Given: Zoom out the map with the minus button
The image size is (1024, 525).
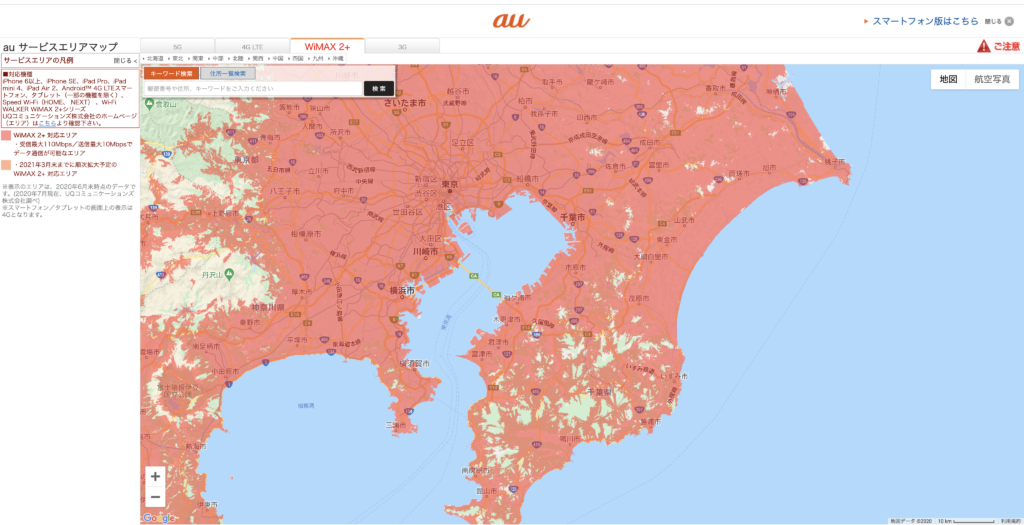Looking at the screenshot, I should click(155, 498).
